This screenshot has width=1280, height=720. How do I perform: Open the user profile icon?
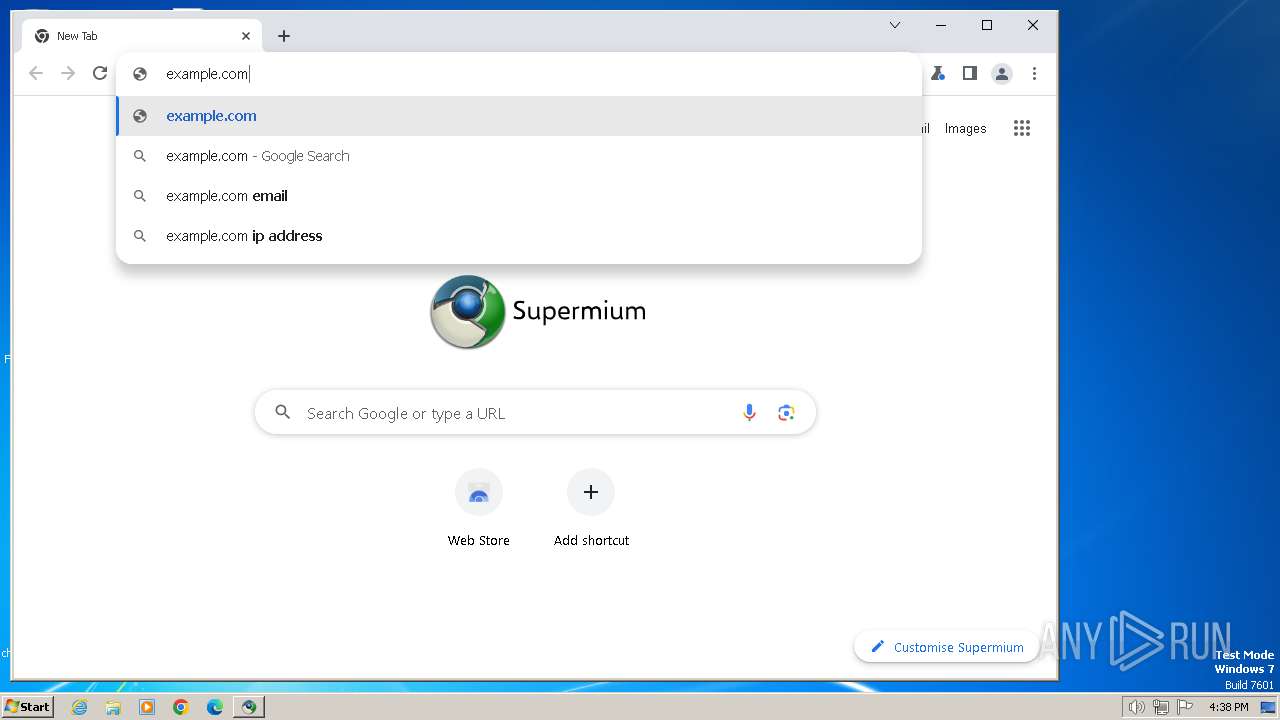(x=1001, y=73)
